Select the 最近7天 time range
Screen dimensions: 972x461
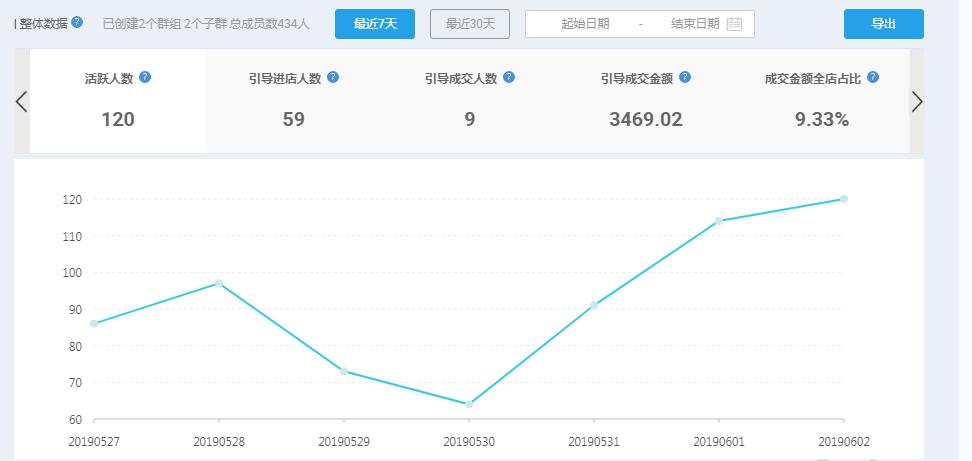point(375,24)
